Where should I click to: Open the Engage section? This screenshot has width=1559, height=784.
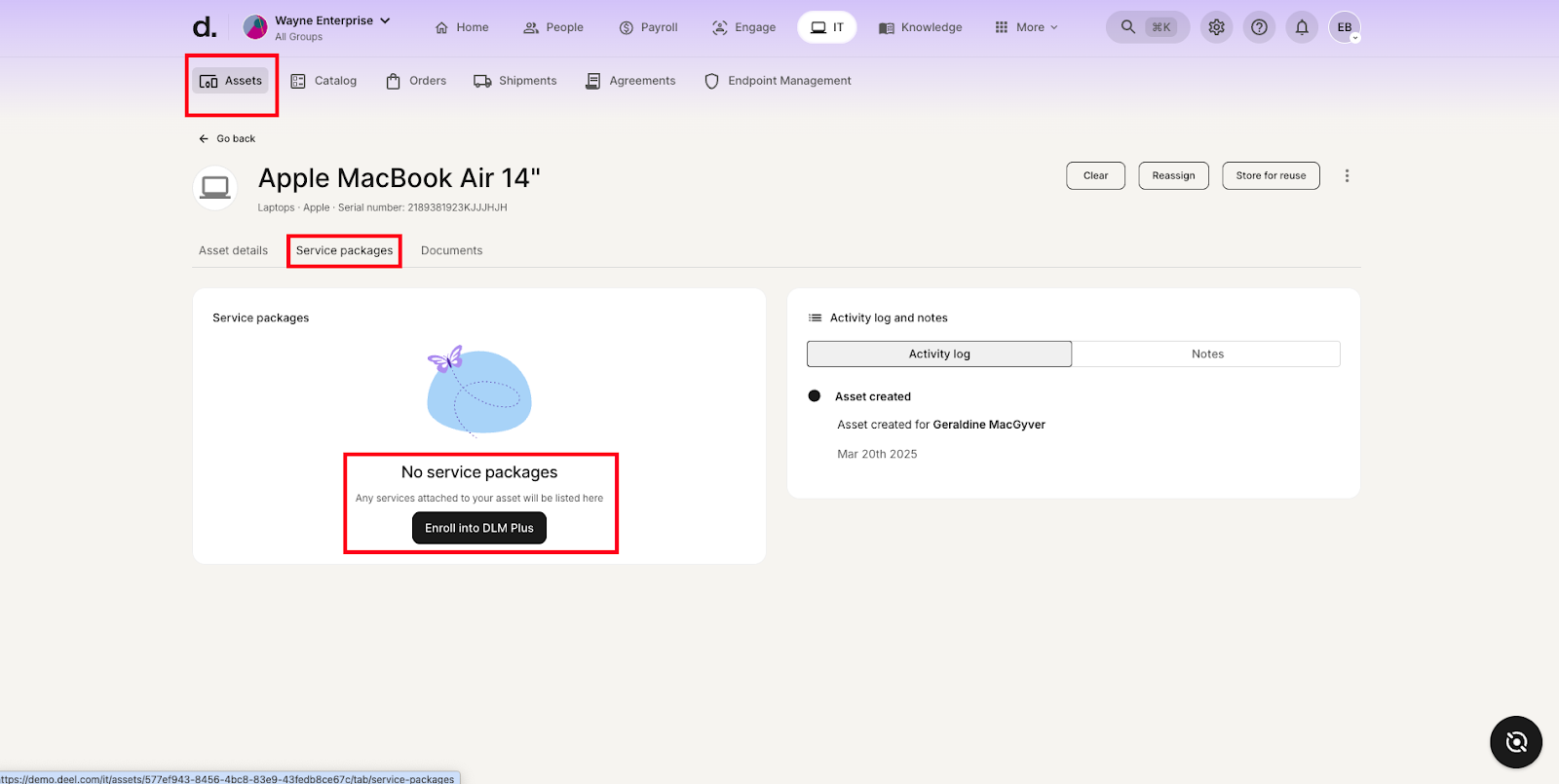(x=744, y=27)
